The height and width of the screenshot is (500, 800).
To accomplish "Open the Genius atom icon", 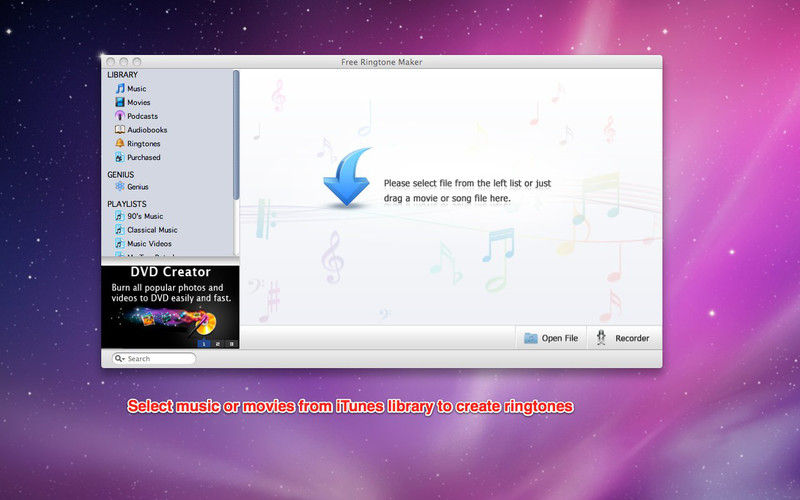I will 120,187.
